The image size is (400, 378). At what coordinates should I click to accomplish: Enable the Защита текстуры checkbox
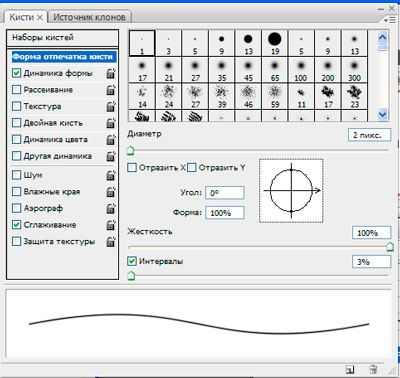[16, 241]
